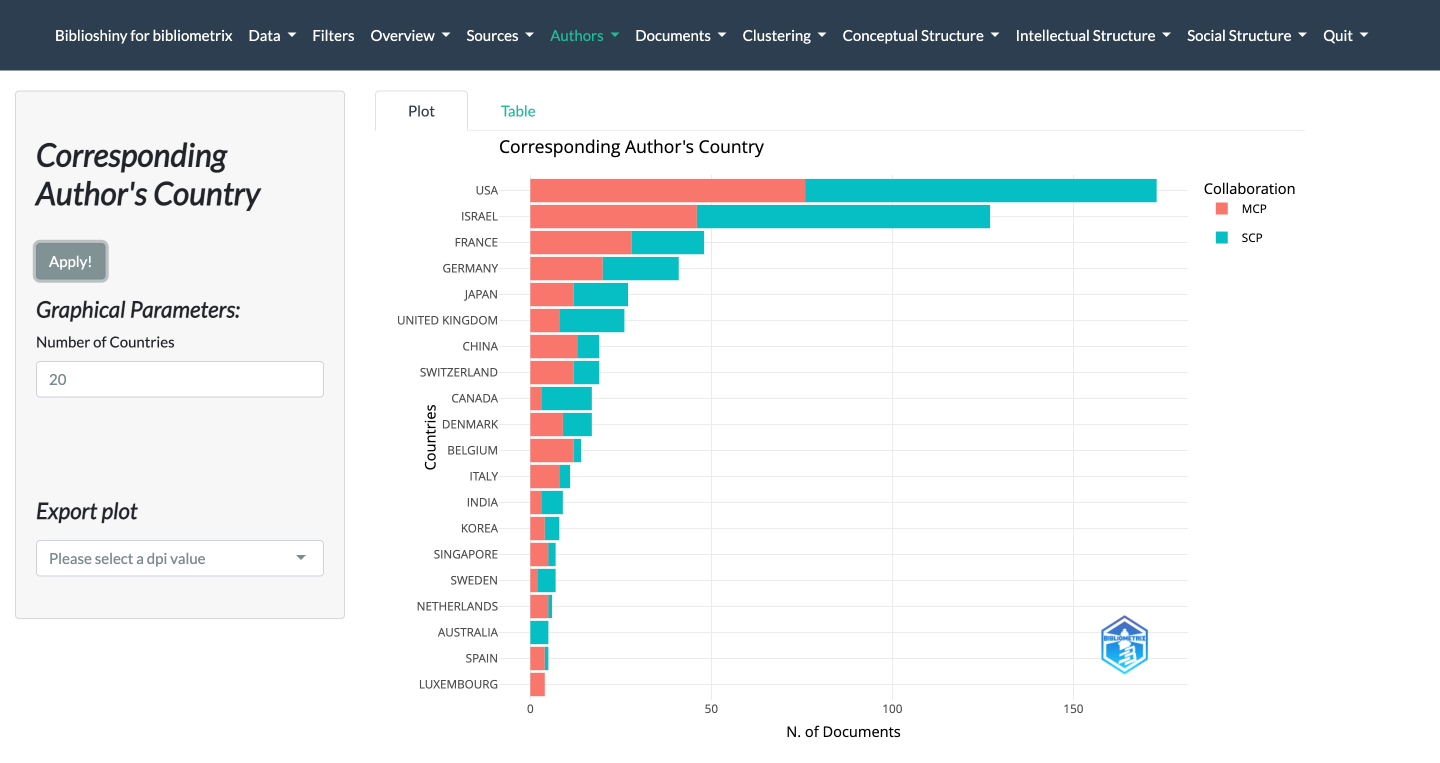
Task: Open the dpi value select box
Action: 180,558
